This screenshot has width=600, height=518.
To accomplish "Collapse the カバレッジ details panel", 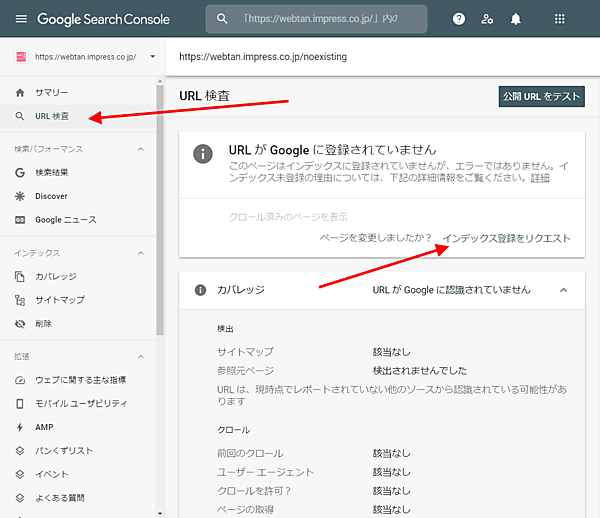I will (x=563, y=290).
